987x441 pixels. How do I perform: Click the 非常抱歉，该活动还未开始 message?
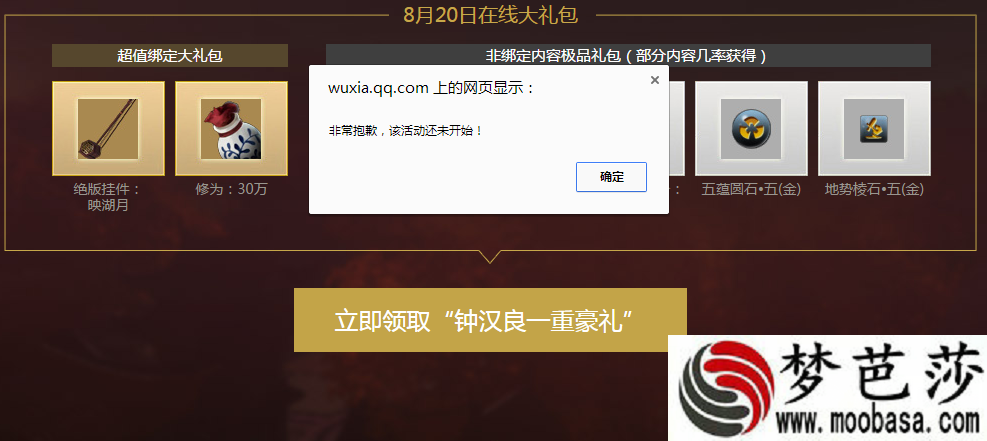point(405,131)
